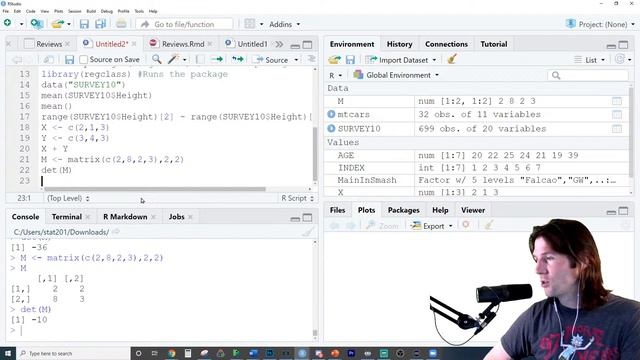The width and height of the screenshot is (640, 360).
Task: Click the editor horizontal scrollbar
Action: coord(155,189)
